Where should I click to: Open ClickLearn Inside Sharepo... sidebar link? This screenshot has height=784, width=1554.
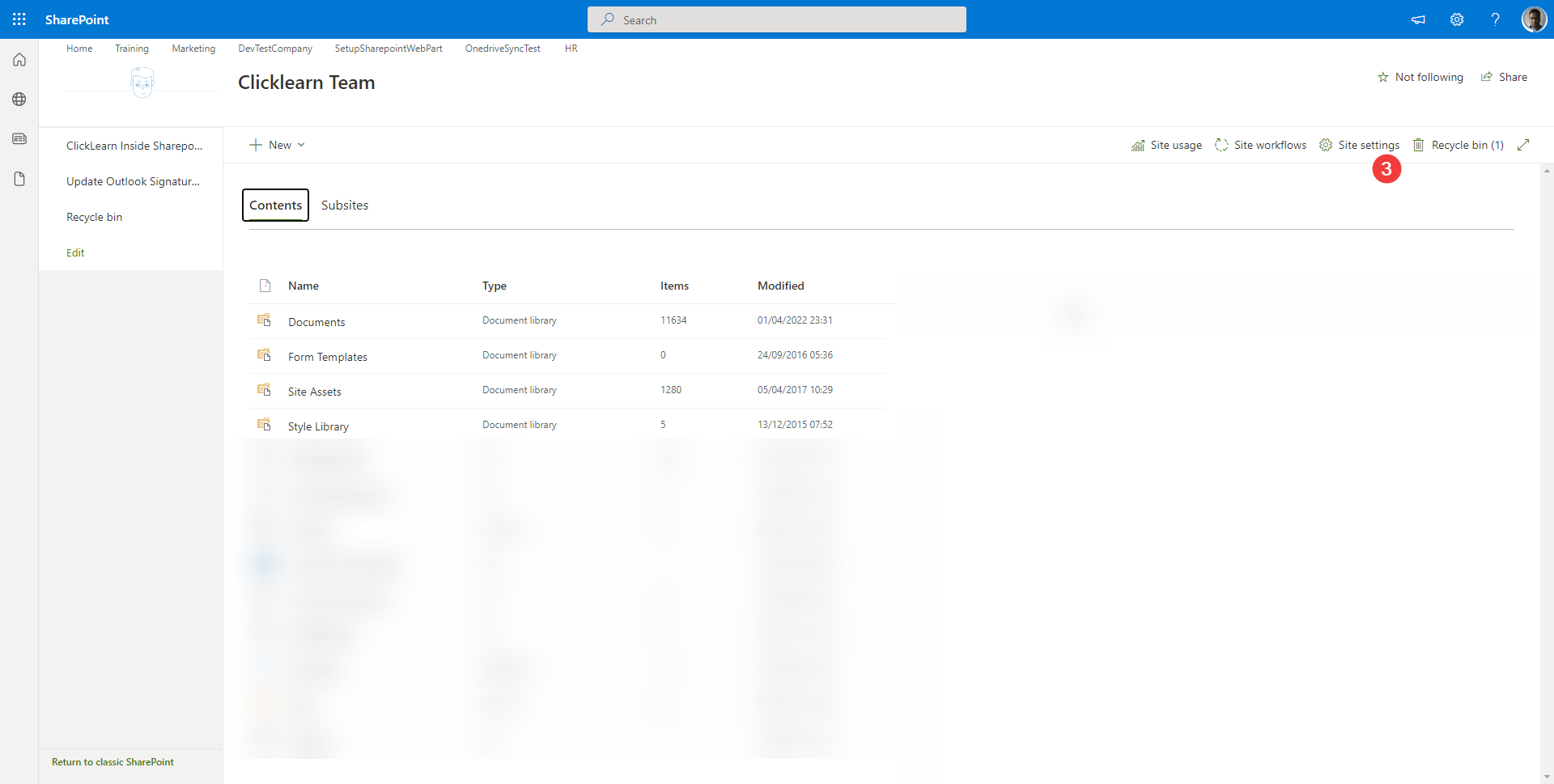[x=134, y=146]
